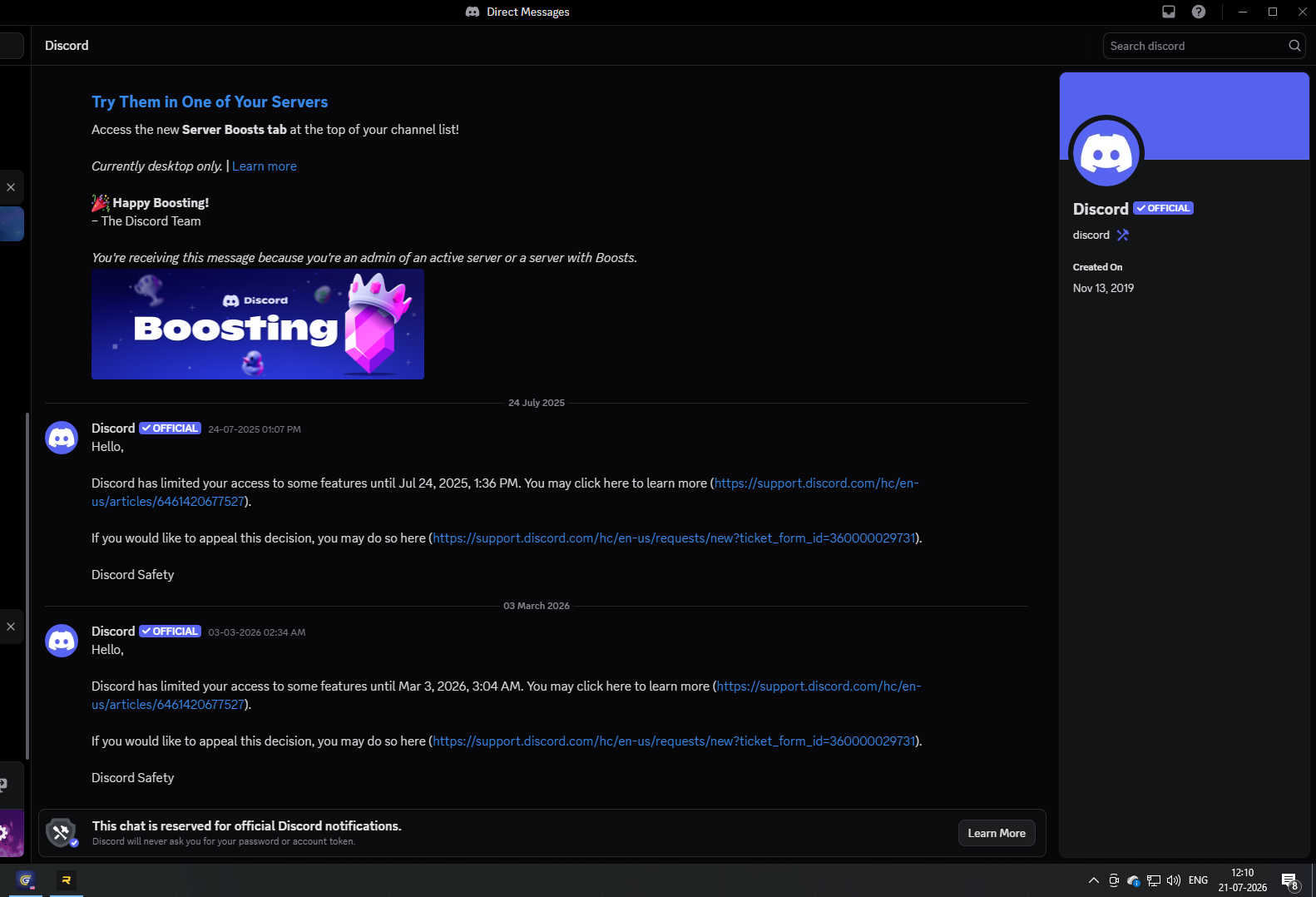
Task: Open the support article link in the July 2025 message
Action: coord(505,493)
